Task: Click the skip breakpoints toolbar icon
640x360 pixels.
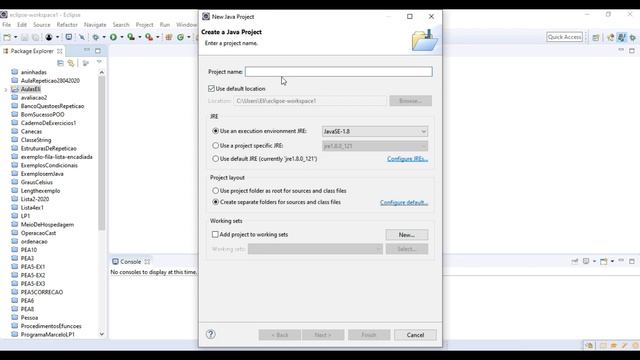Action: click(82, 37)
